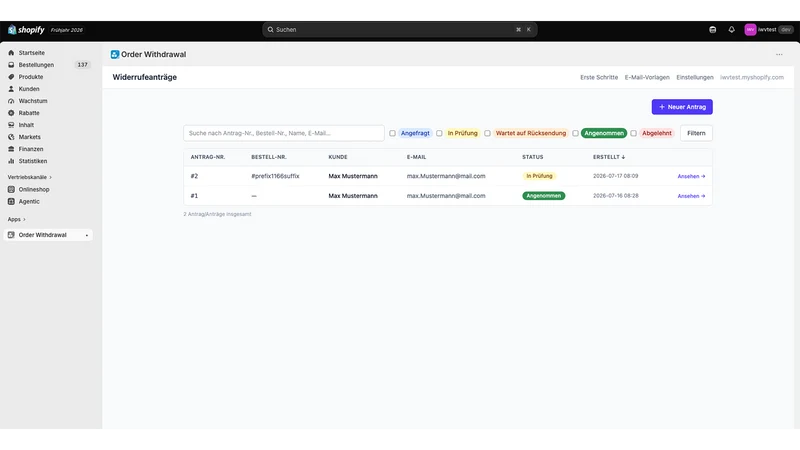Image resolution: width=800 pixels, height=450 pixels.
Task: Open iwvtest.myshopify.com link
Action: pos(752,78)
